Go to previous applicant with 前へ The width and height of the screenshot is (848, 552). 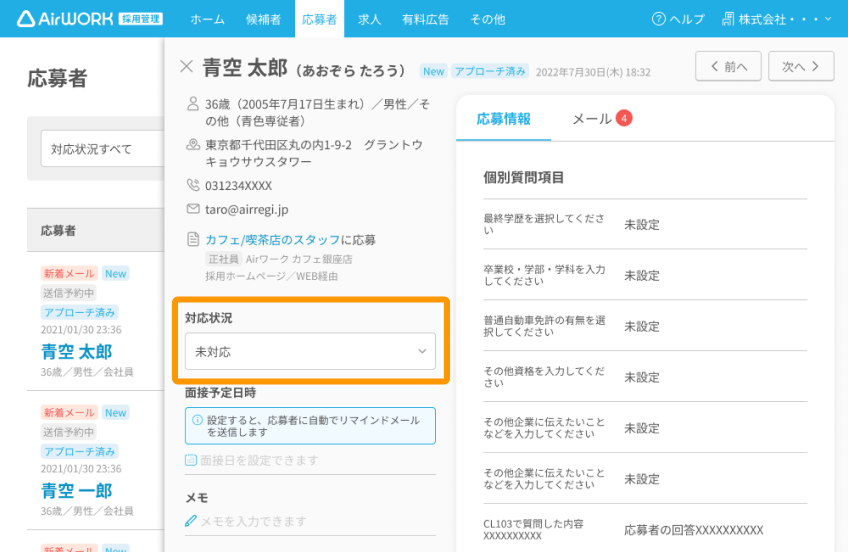(728, 66)
